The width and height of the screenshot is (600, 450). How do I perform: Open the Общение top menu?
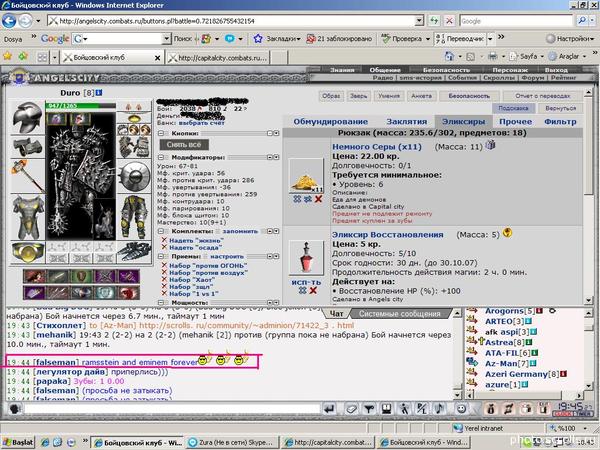tap(385, 70)
